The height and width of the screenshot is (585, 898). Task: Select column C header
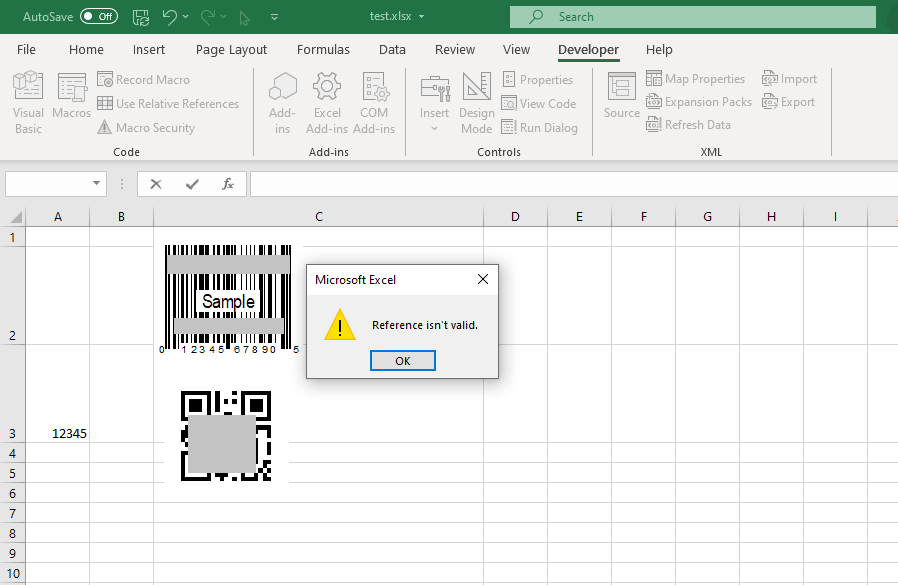[x=318, y=217]
